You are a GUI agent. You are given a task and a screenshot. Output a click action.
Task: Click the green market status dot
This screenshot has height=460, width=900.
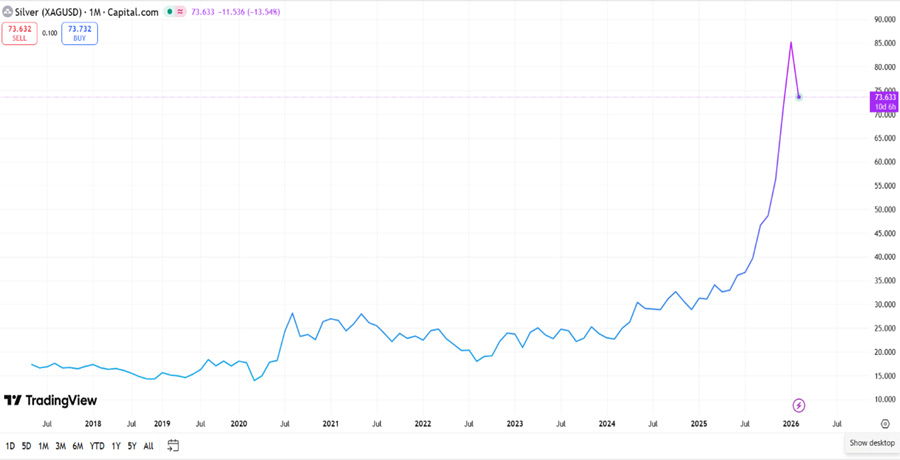[x=169, y=12]
